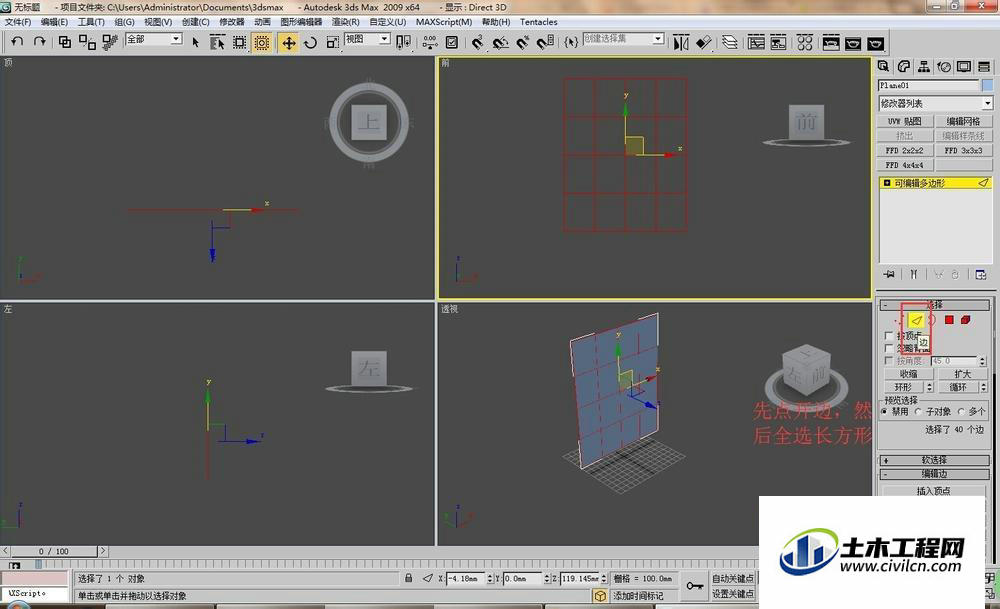The height and width of the screenshot is (609, 1000).
Task: Toggle Window/Crossing selection mode
Action: [261, 43]
